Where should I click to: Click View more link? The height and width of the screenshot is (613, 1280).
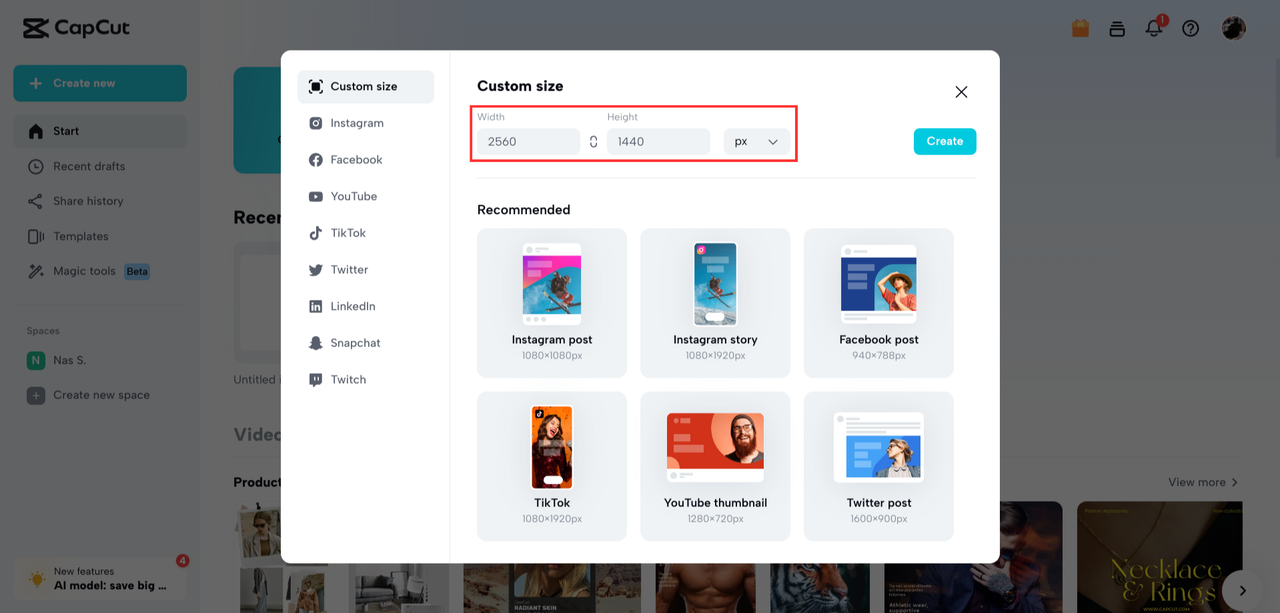click(1203, 483)
